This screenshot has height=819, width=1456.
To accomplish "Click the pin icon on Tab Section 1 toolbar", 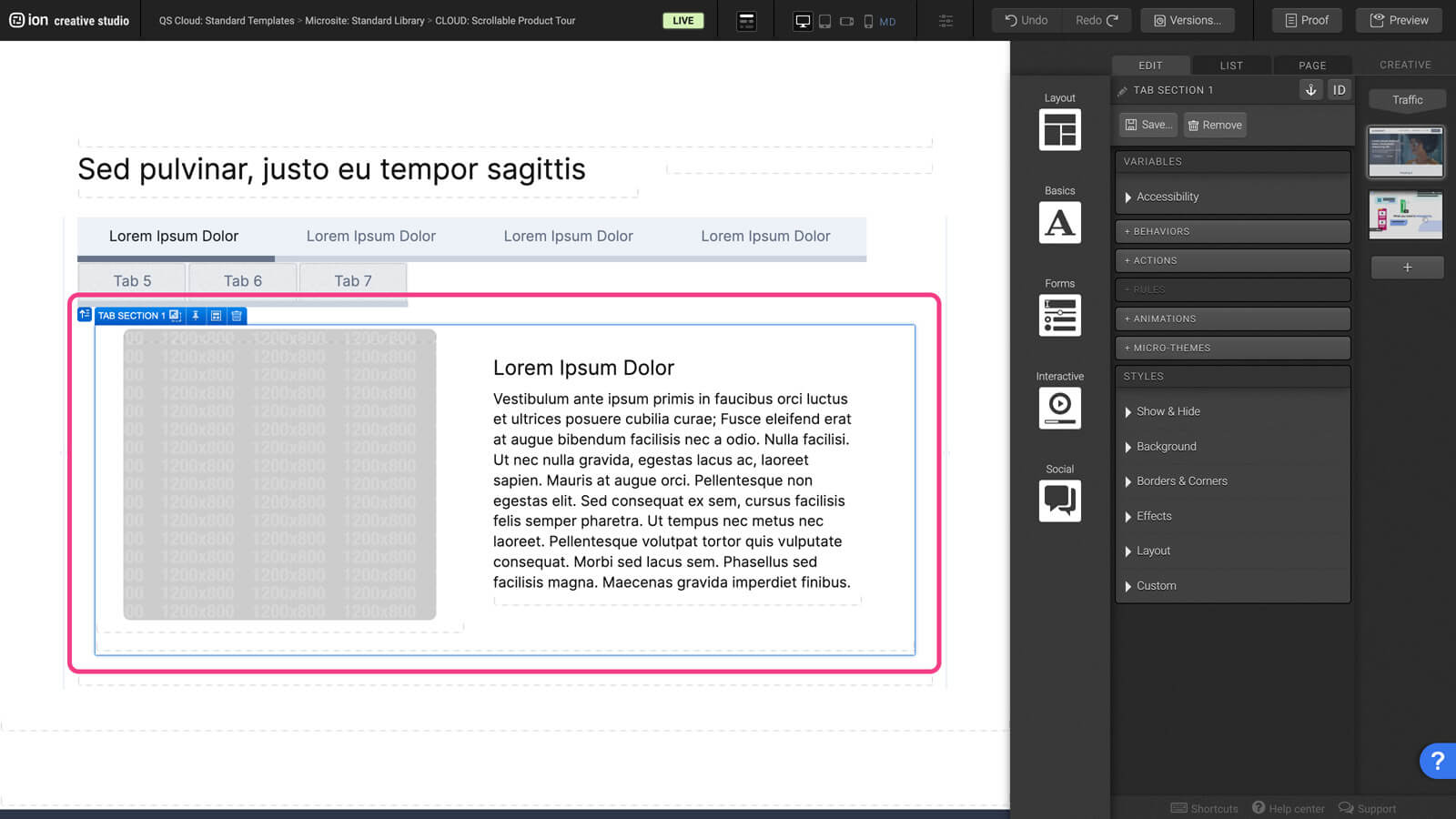I will pyautogui.click(x=196, y=316).
